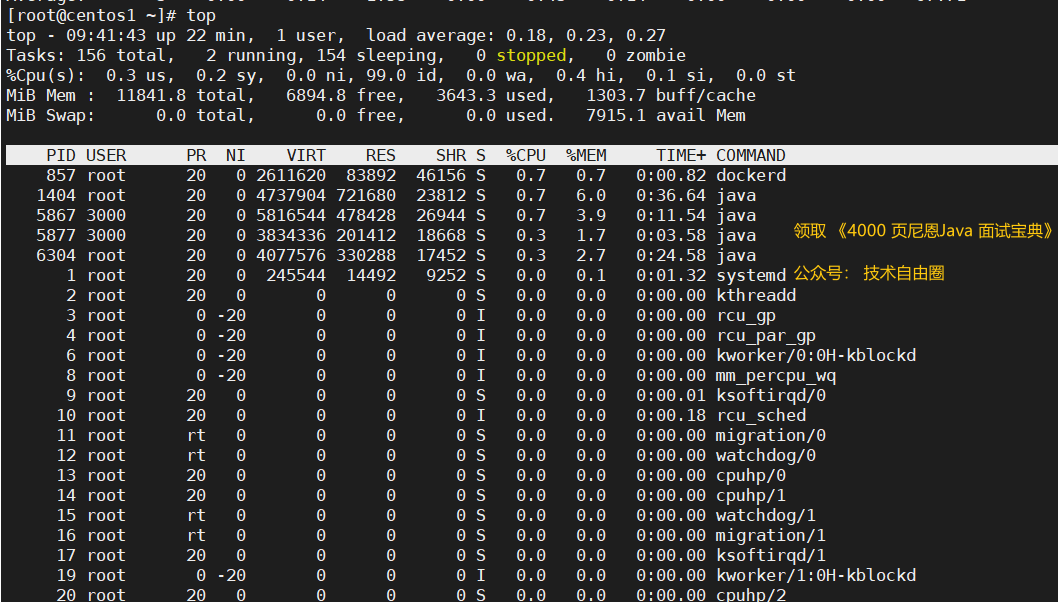Select load average value 0.18

(x=528, y=35)
